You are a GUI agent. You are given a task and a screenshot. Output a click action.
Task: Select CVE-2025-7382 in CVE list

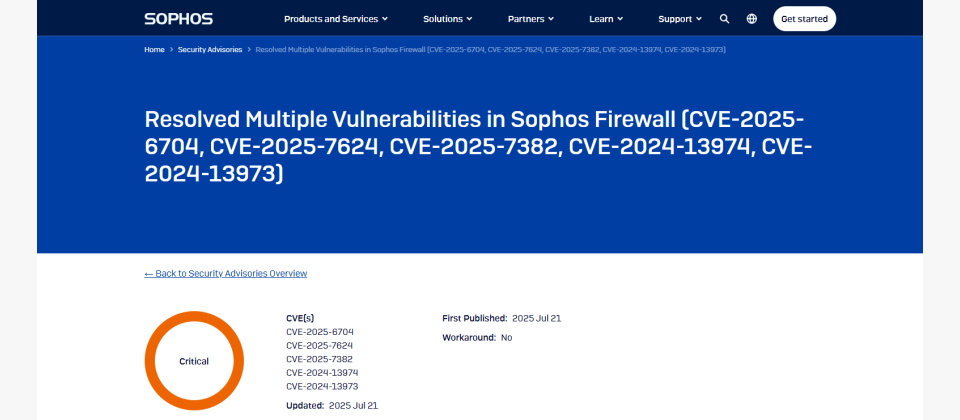click(320, 359)
